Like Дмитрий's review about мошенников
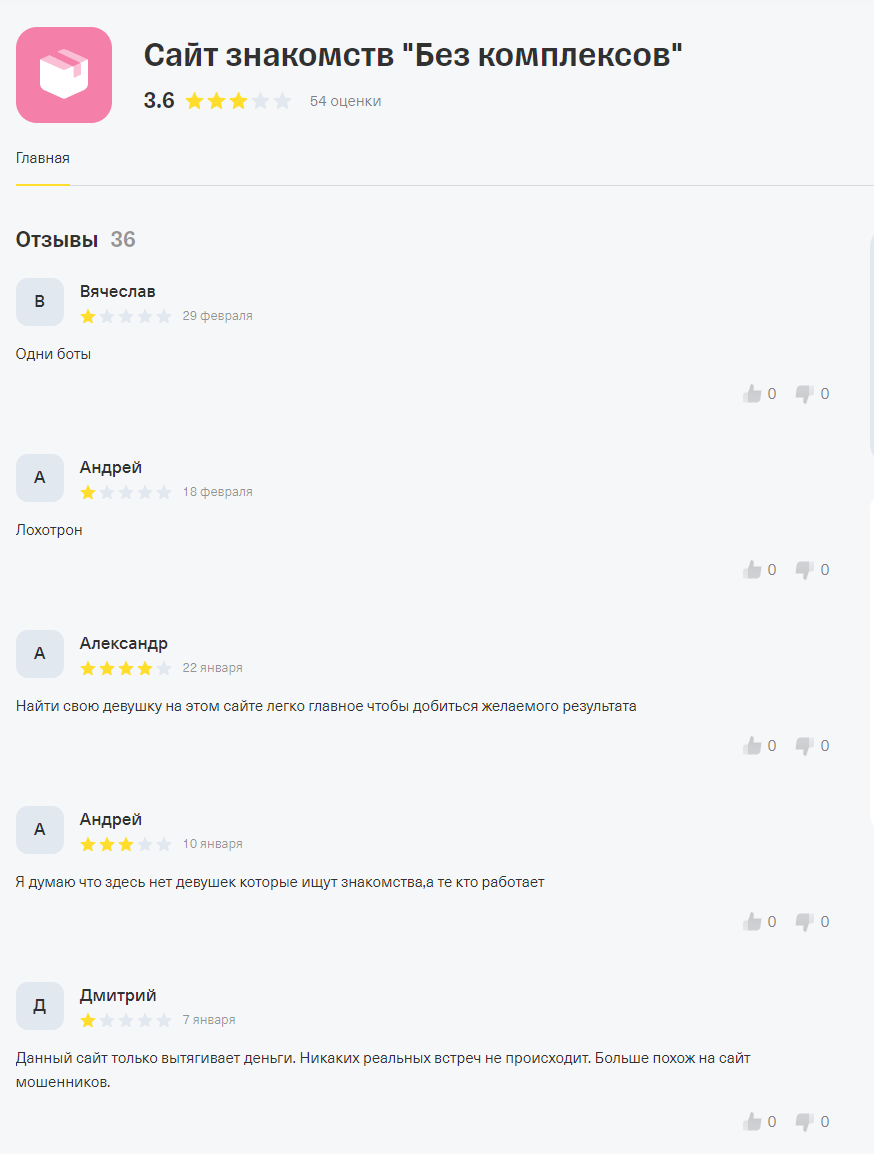The width and height of the screenshot is (874, 1154). coord(753,1122)
